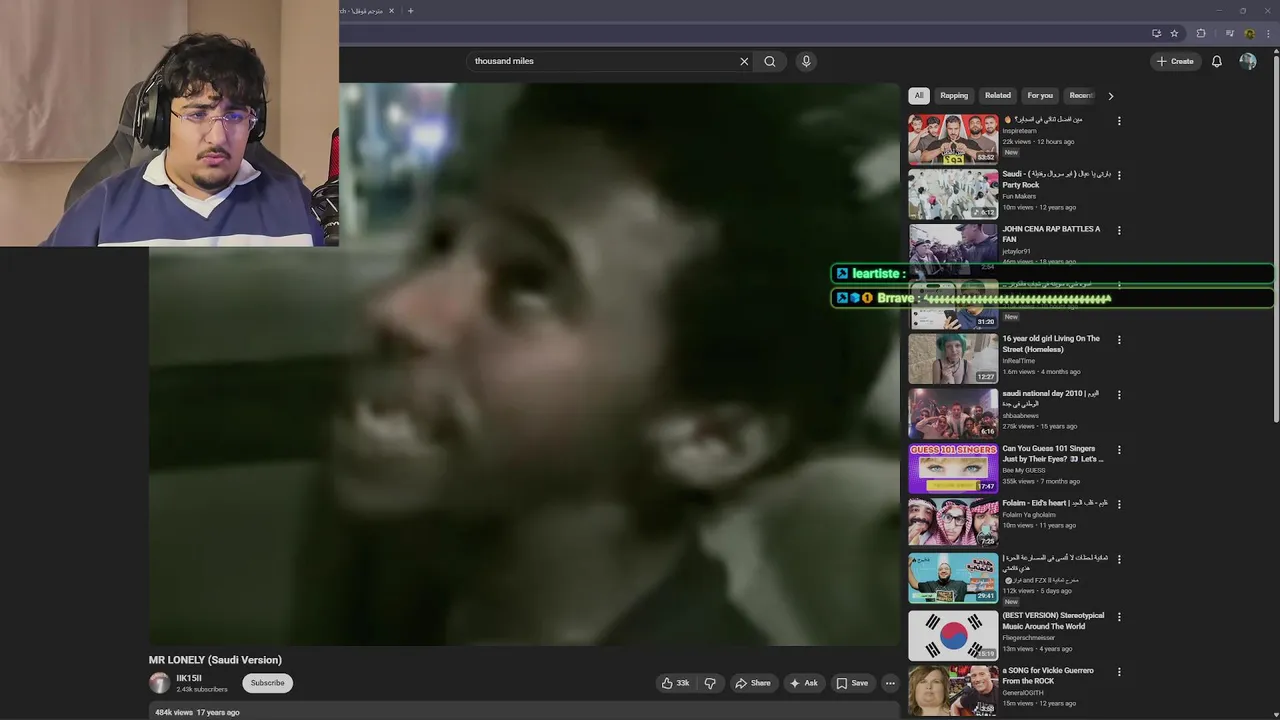1280x720 pixels.
Task: Open the 29:41 video thumbnail
Action: coord(953,578)
